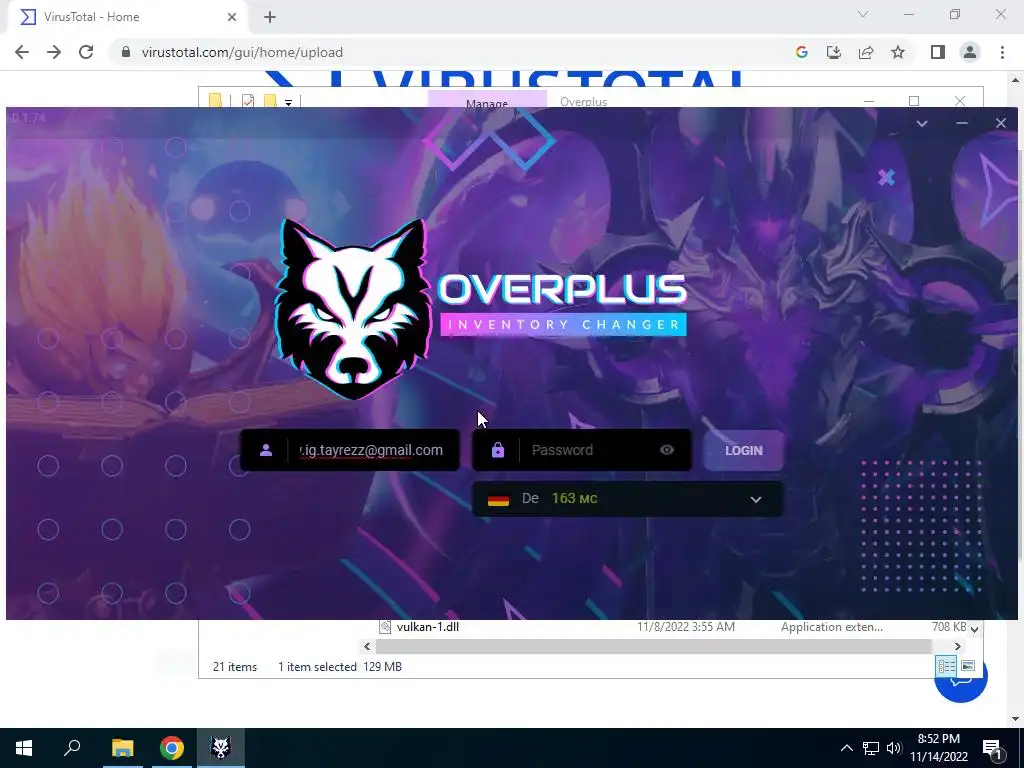
Task: Share this page icon in Chrome
Action: [x=866, y=52]
